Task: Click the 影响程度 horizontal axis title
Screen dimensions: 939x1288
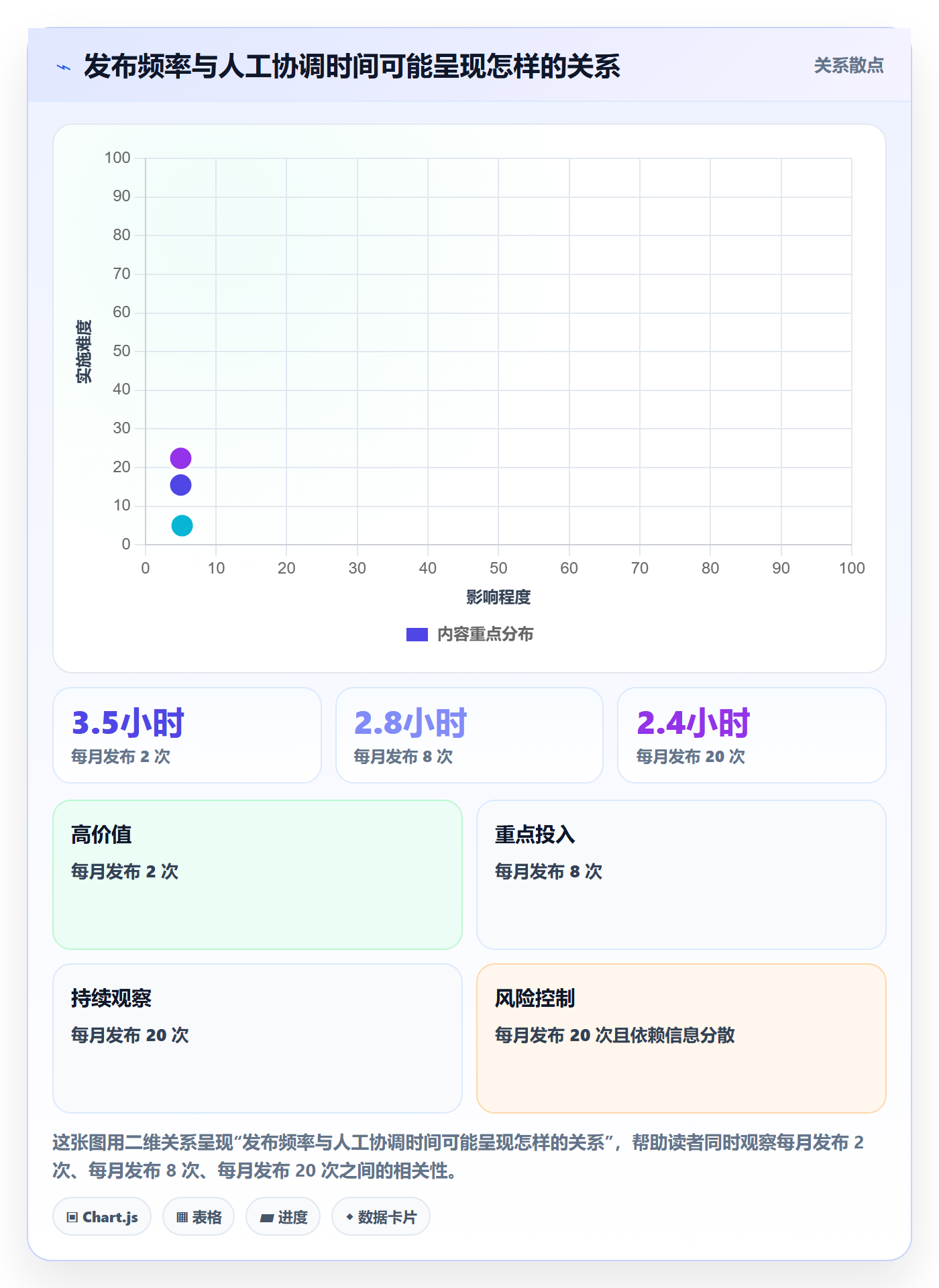Action: pyautogui.click(x=498, y=597)
